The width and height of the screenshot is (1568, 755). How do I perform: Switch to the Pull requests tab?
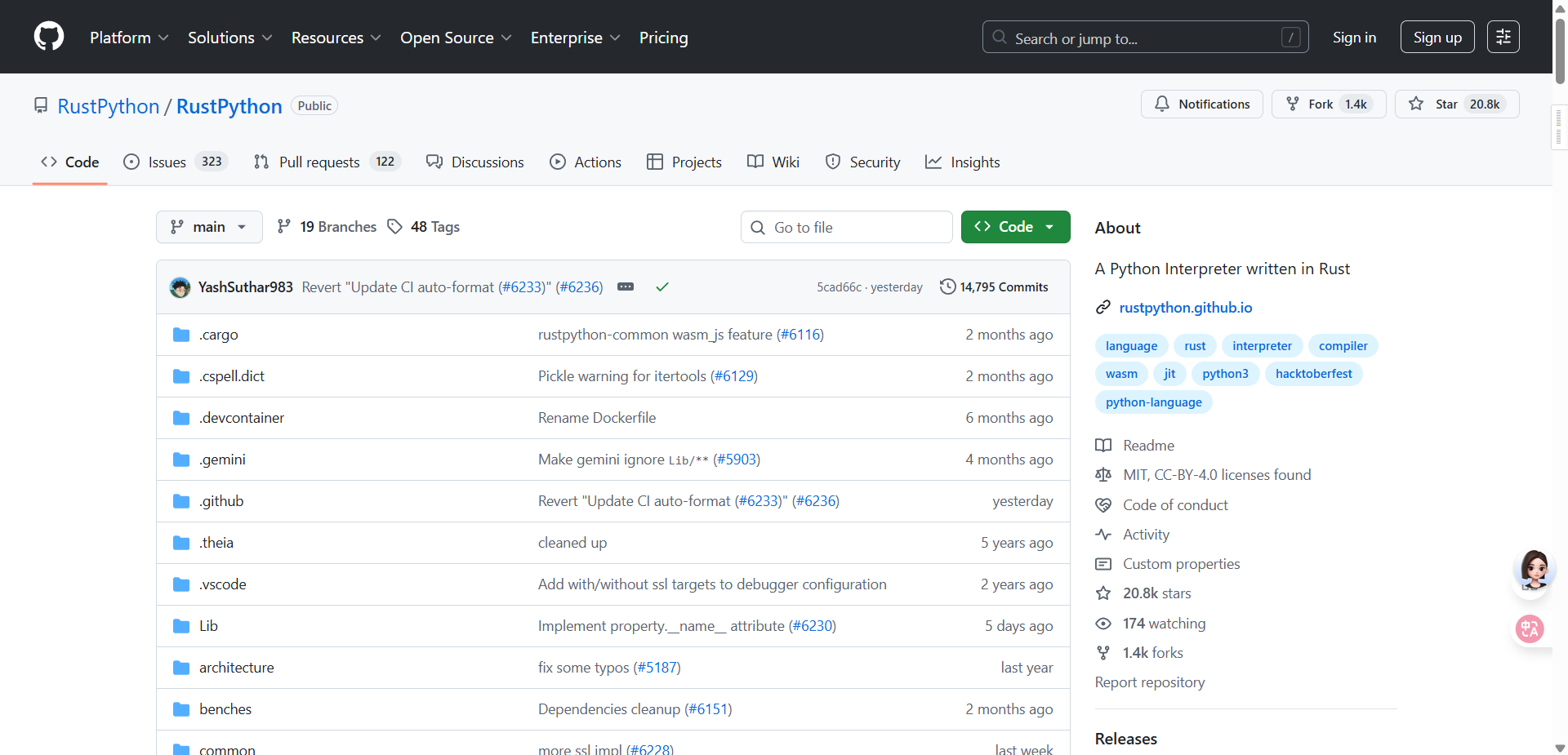pyautogui.click(x=327, y=162)
